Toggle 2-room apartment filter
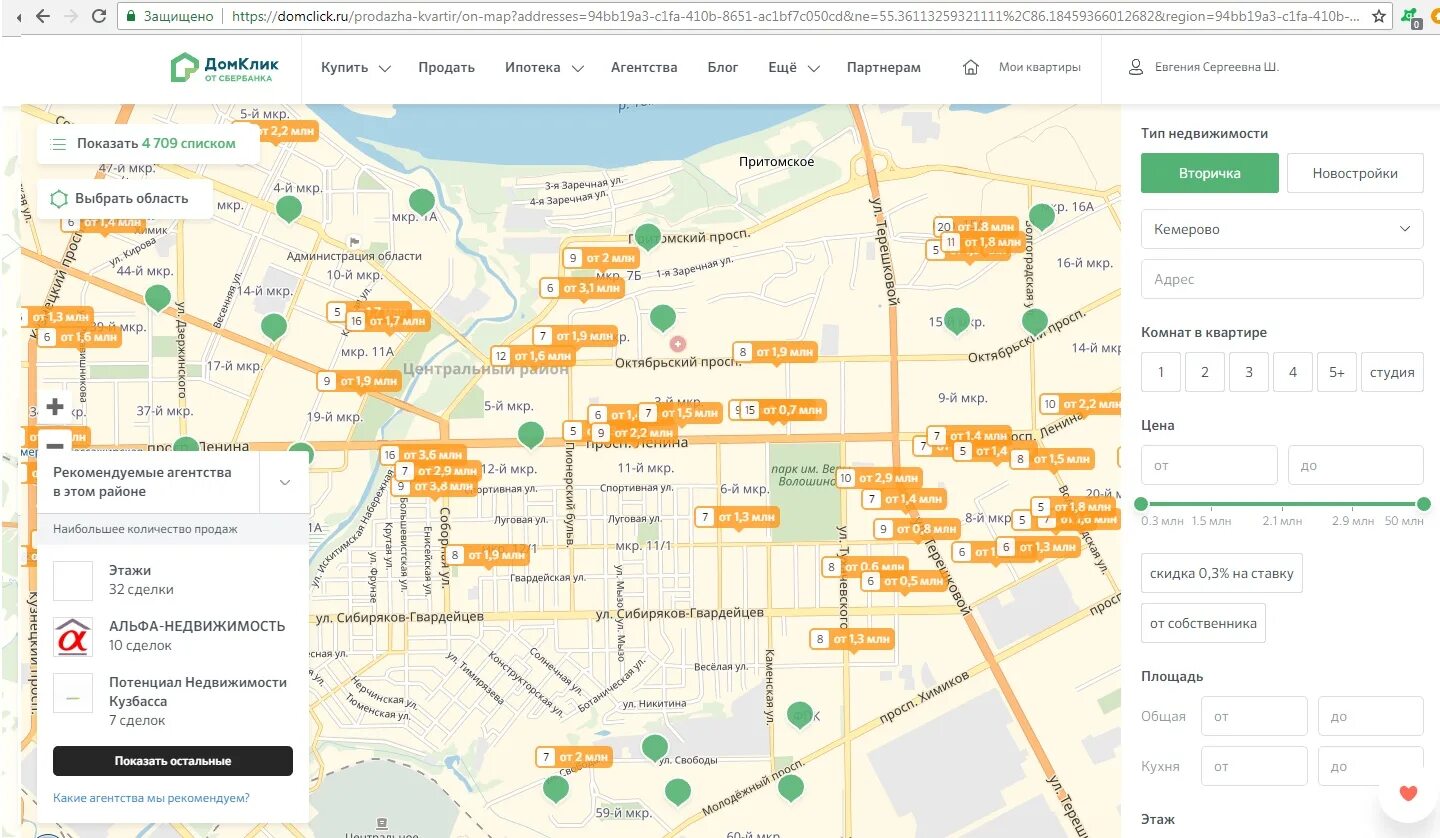Image resolution: width=1440 pixels, height=838 pixels. [x=1205, y=372]
